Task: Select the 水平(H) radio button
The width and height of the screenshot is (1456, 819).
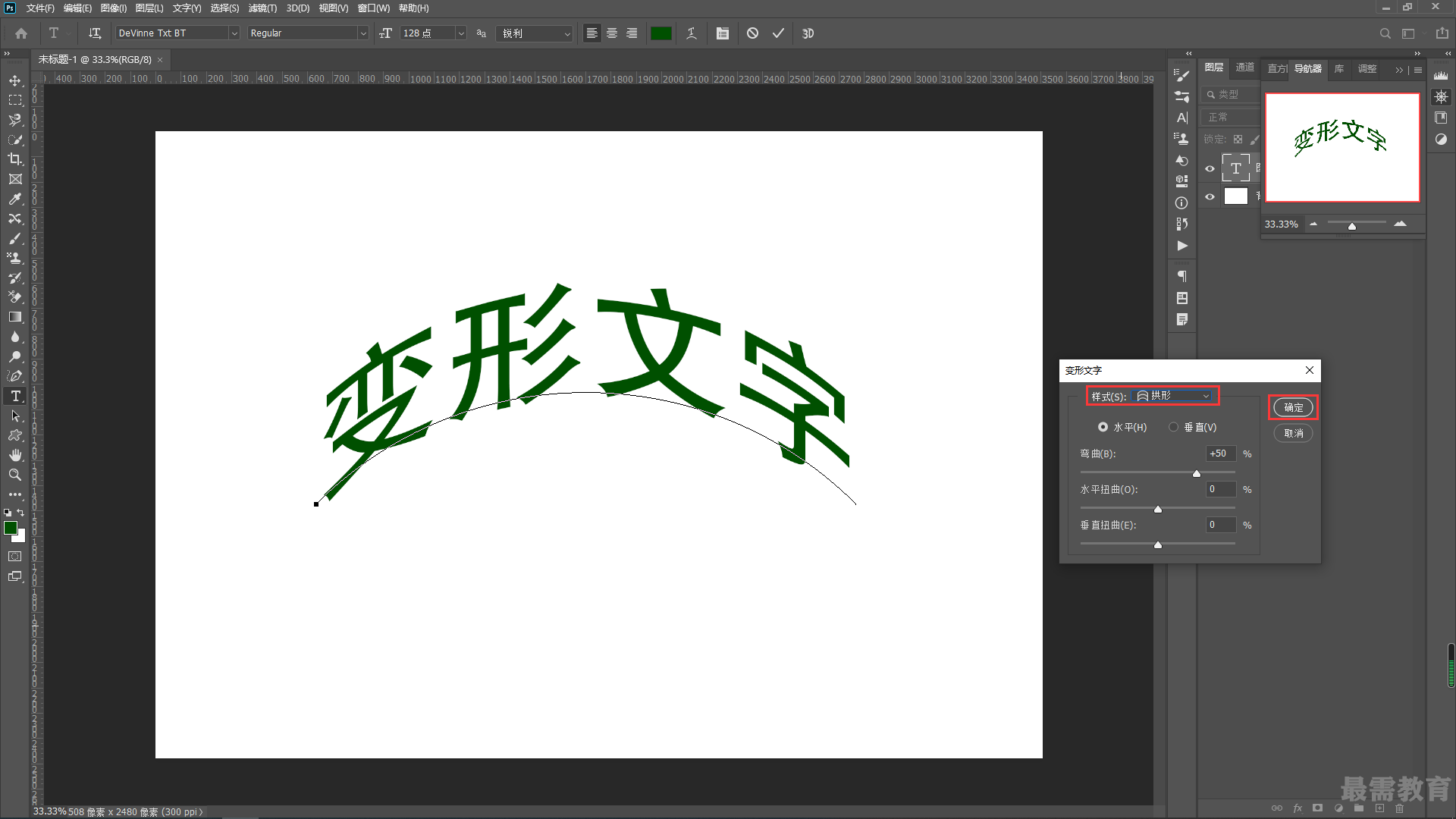Action: click(x=1103, y=428)
